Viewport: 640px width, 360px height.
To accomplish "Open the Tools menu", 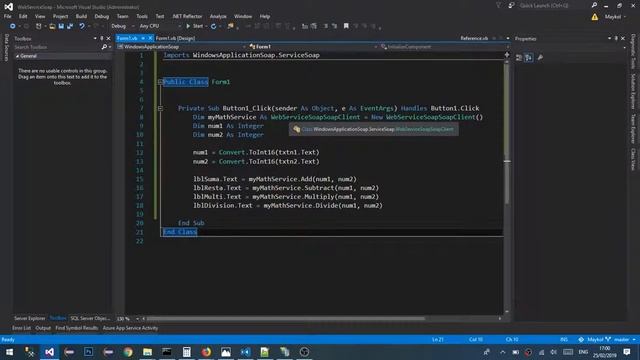I will point(142,16).
